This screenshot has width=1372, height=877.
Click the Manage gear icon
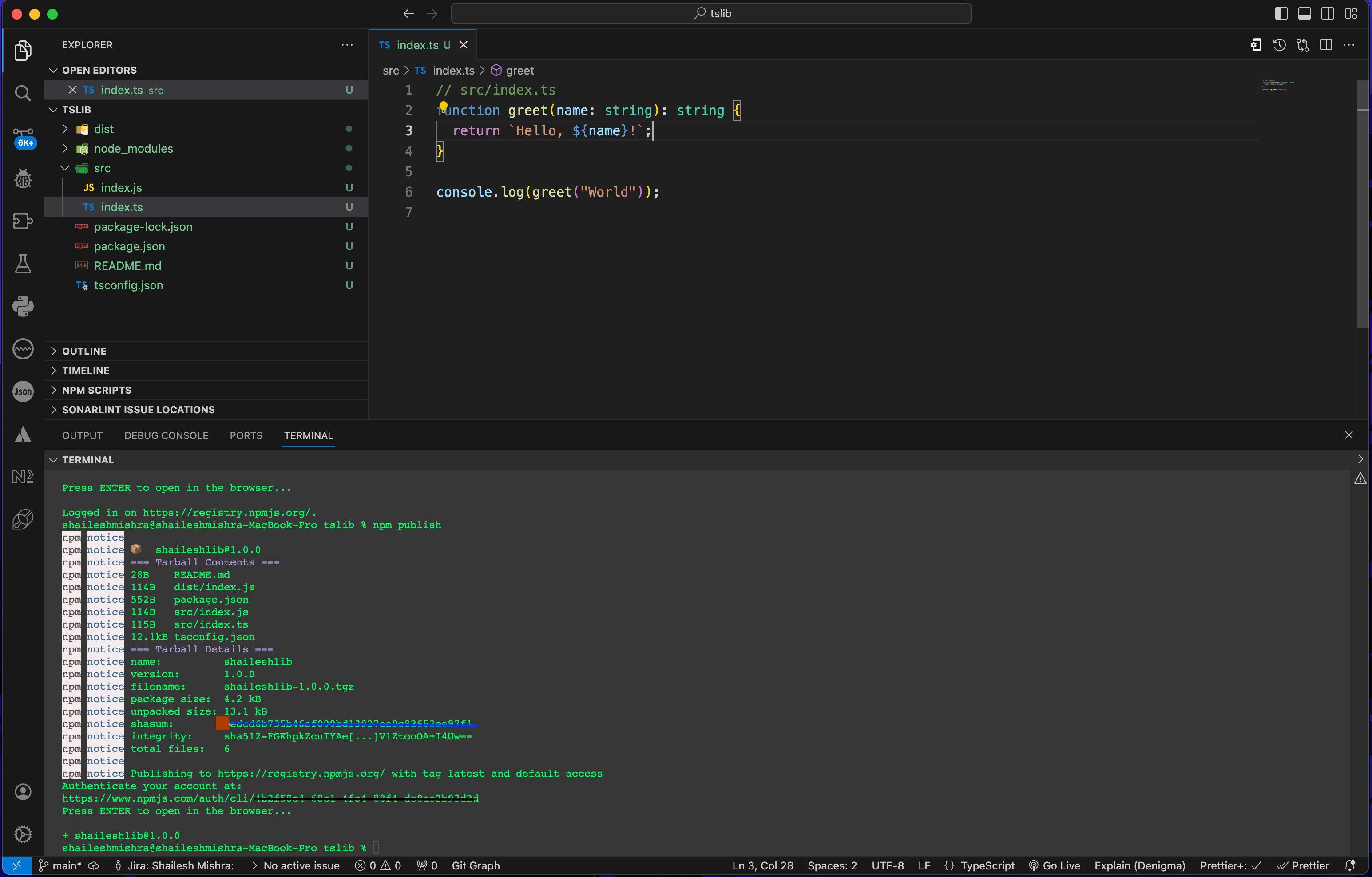coord(23,834)
